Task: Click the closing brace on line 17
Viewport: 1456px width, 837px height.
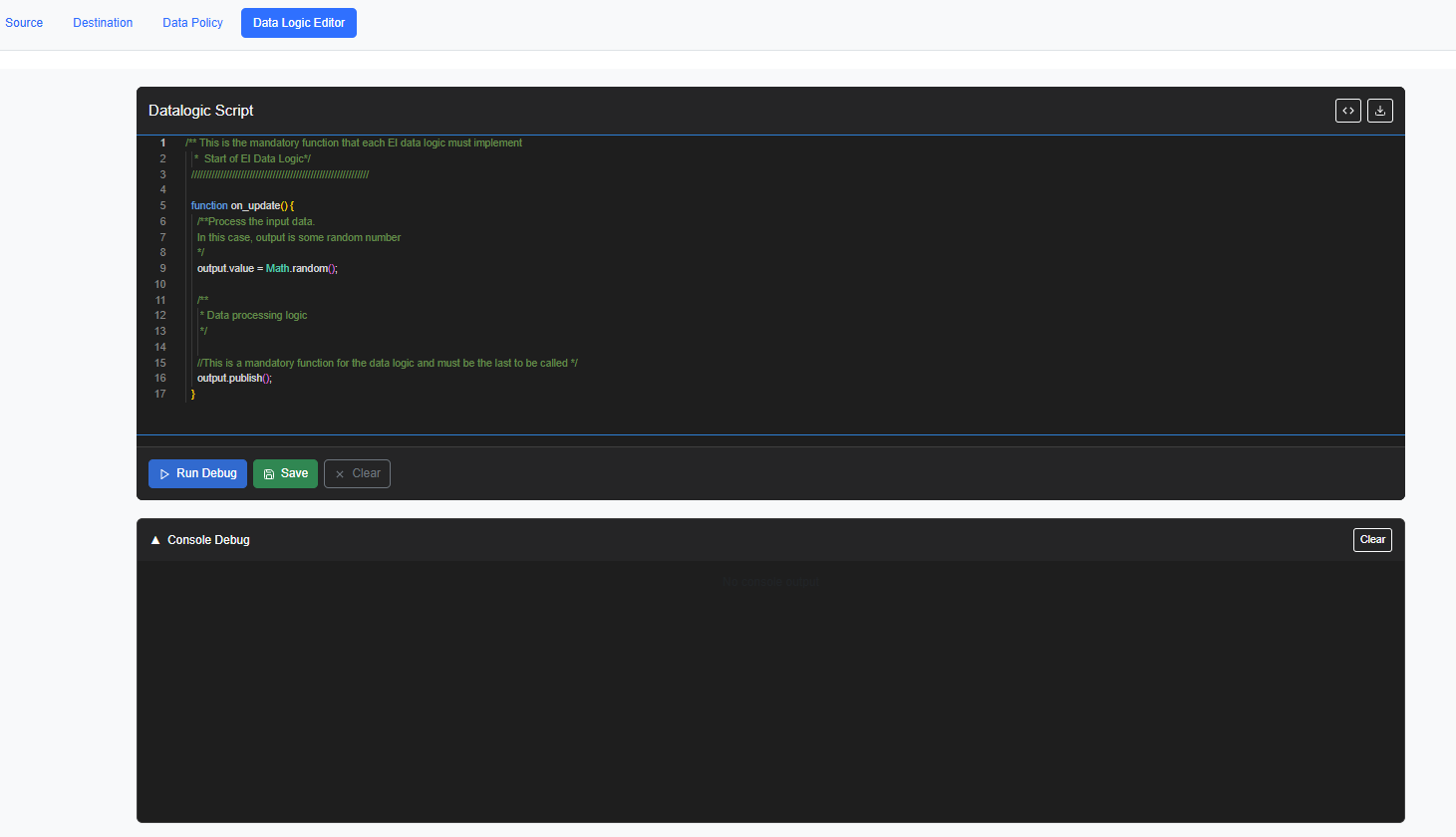Action: [x=193, y=395]
